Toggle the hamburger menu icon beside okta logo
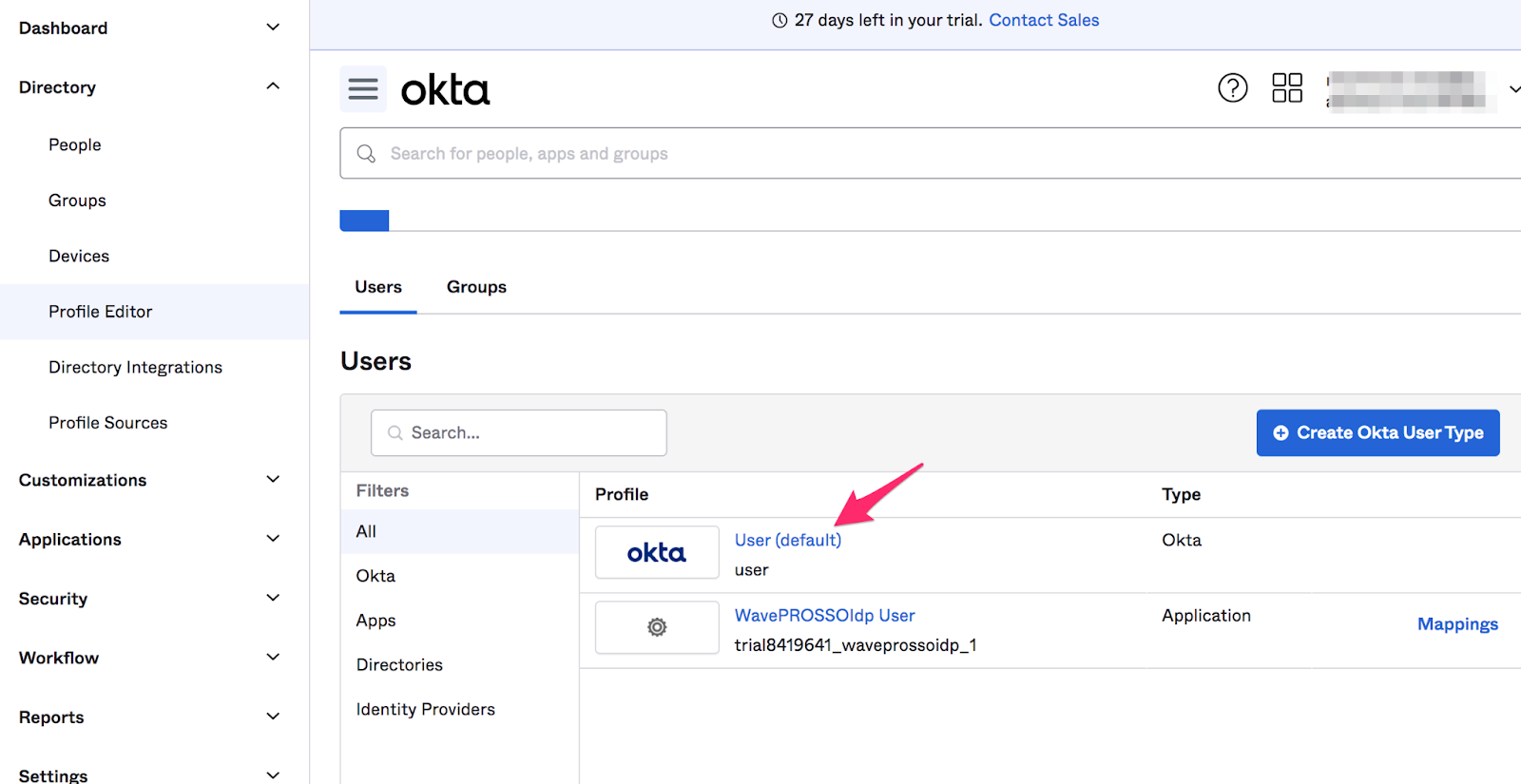 pyautogui.click(x=363, y=89)
